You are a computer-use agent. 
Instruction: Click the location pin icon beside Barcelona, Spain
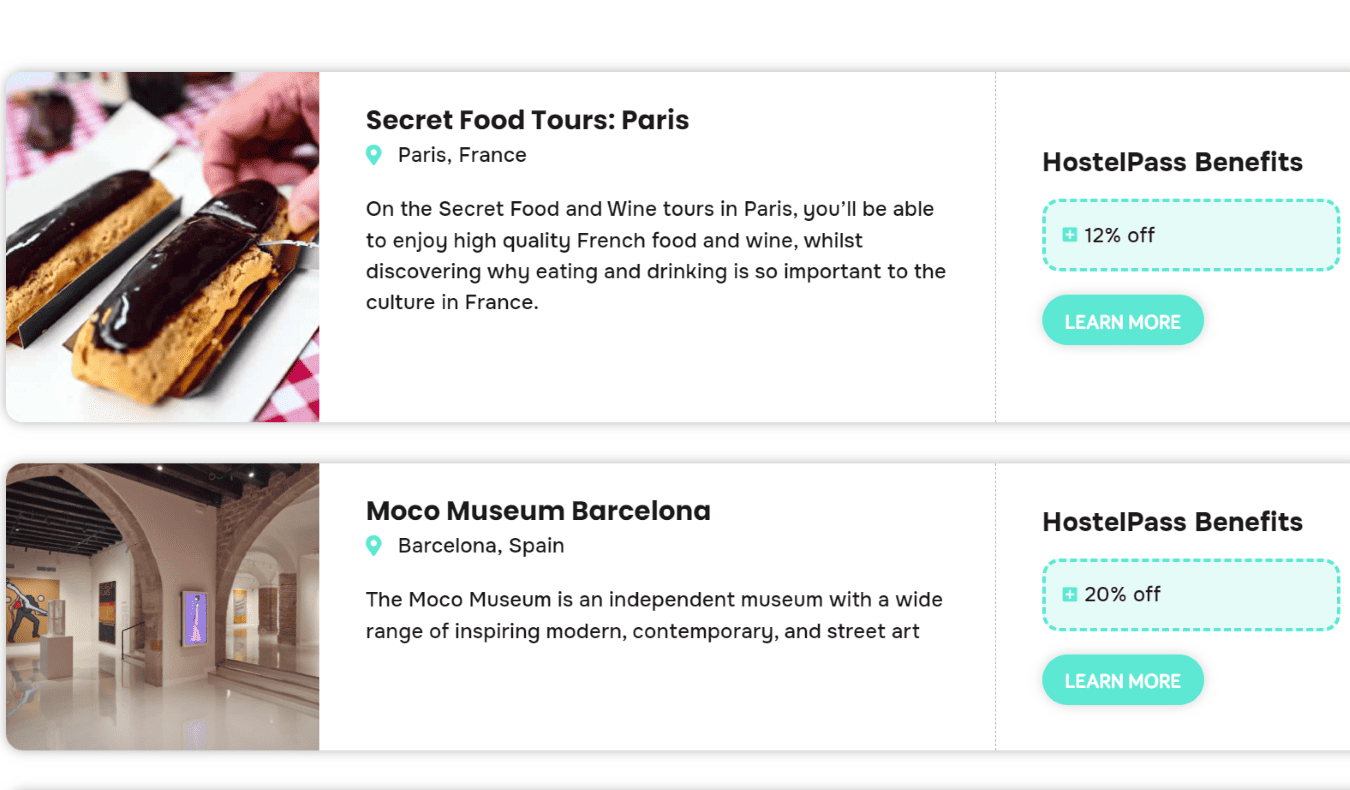pyautogui.click(x=374, y=546)
